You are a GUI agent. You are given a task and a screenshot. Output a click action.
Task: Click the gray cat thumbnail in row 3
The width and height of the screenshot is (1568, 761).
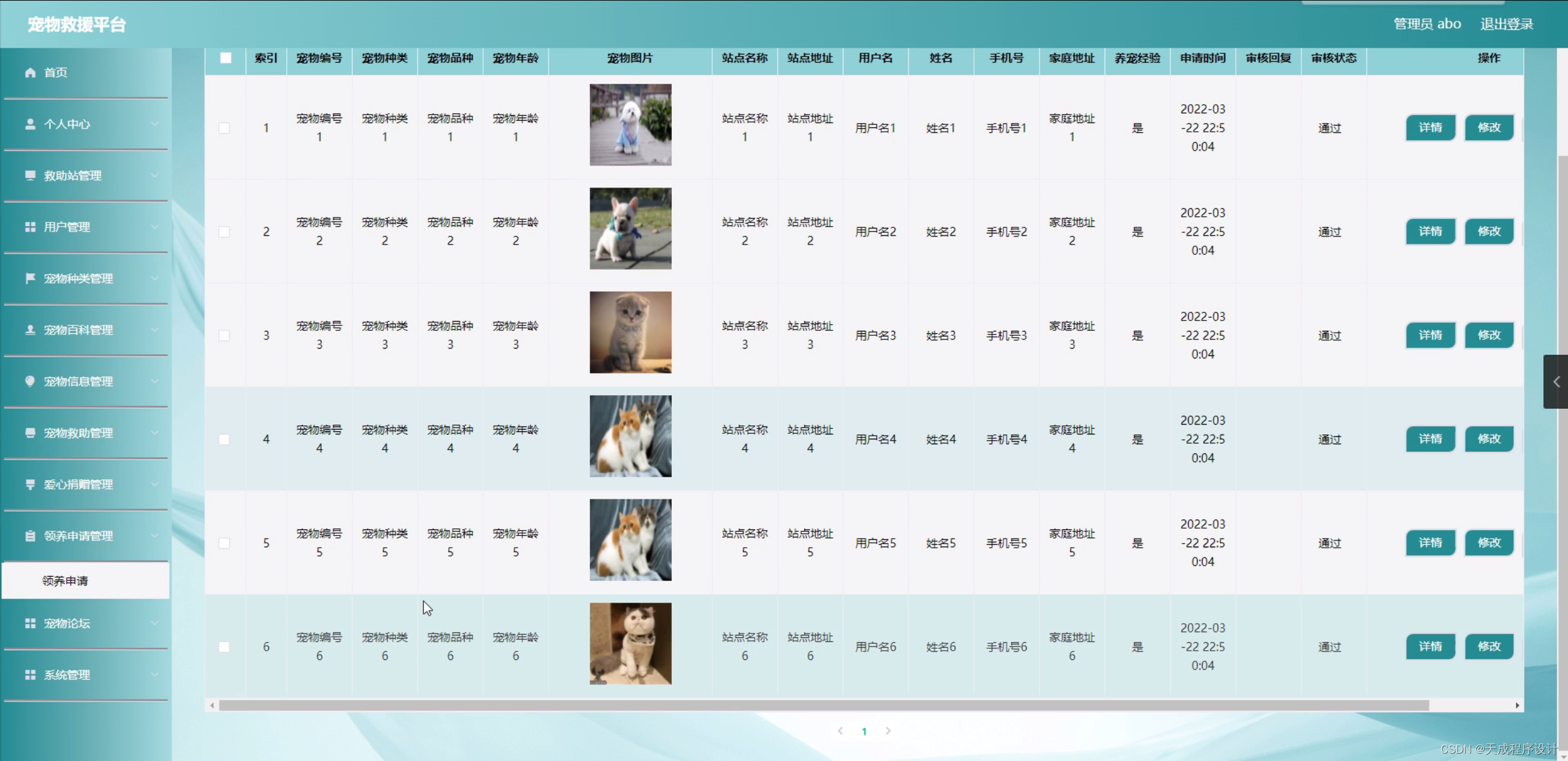(630, 333)
